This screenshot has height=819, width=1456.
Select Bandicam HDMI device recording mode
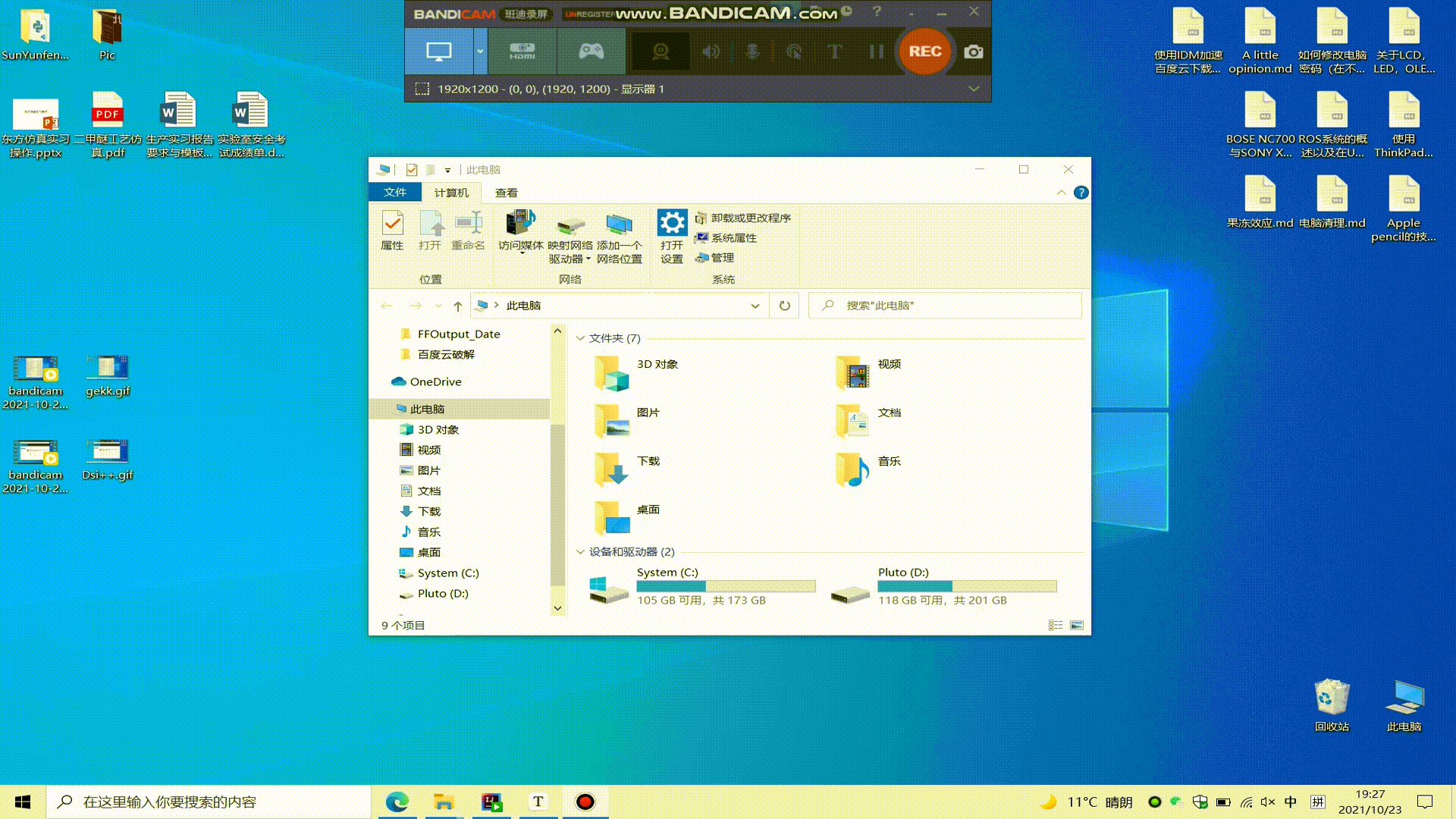(x=522, y=52)
